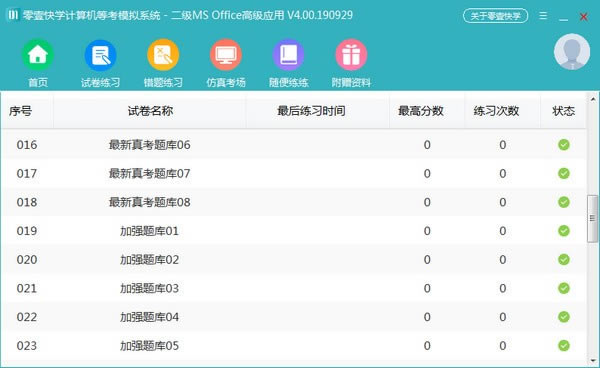The image size is (600, 368).
Task: Open the 附赠资料 gift icon
Action: tap(351, 55)
